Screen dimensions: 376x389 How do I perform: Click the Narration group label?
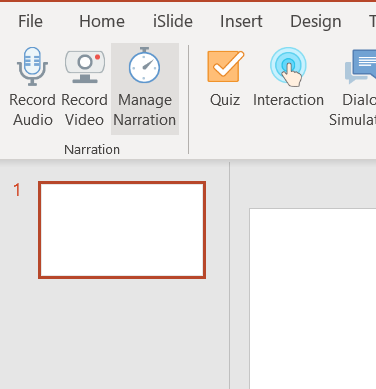[x=92, y=150]
